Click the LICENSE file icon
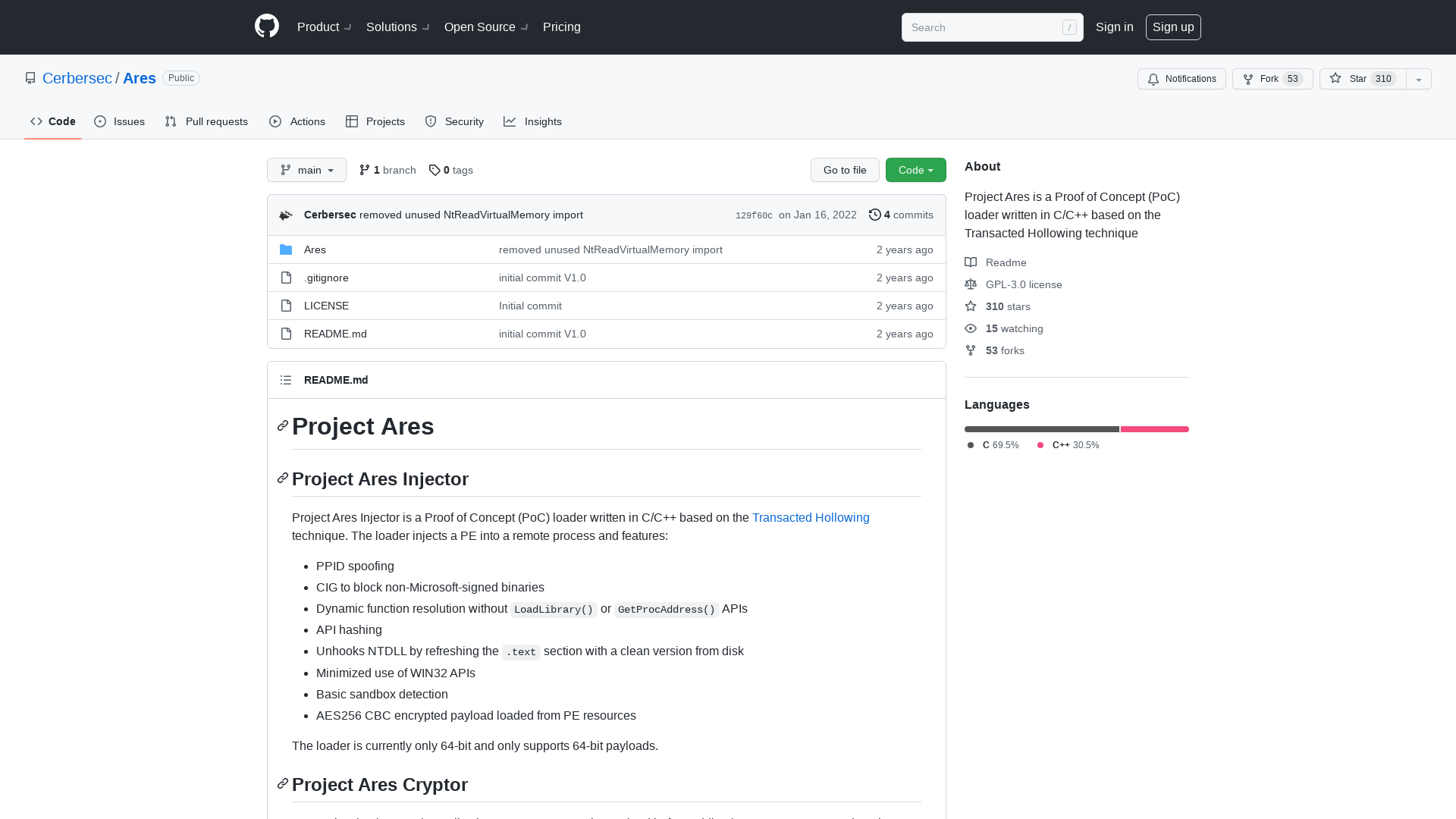Screen dimensions: 1456x819 click(x=286, y=306)
